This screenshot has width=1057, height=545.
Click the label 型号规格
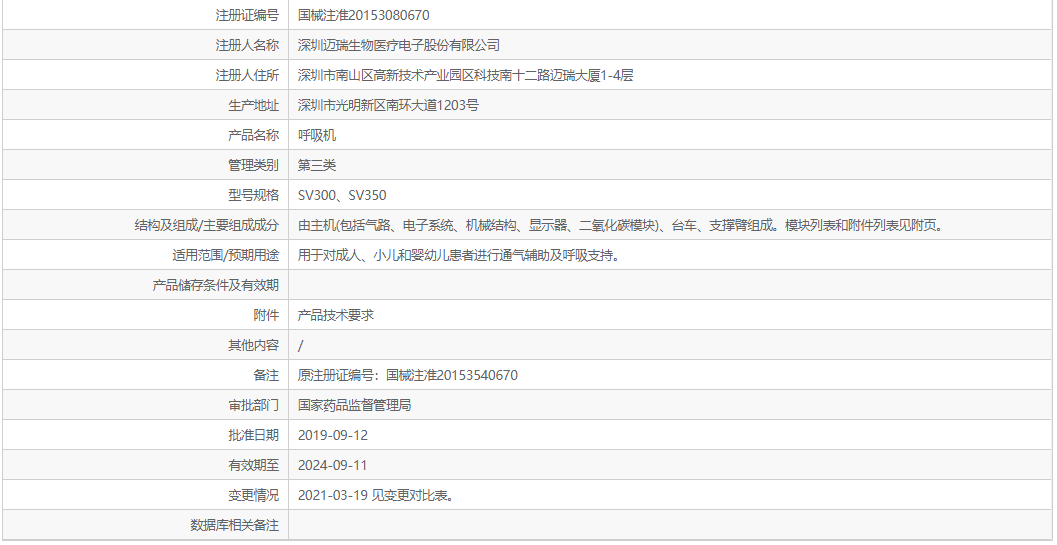(253, 195)
